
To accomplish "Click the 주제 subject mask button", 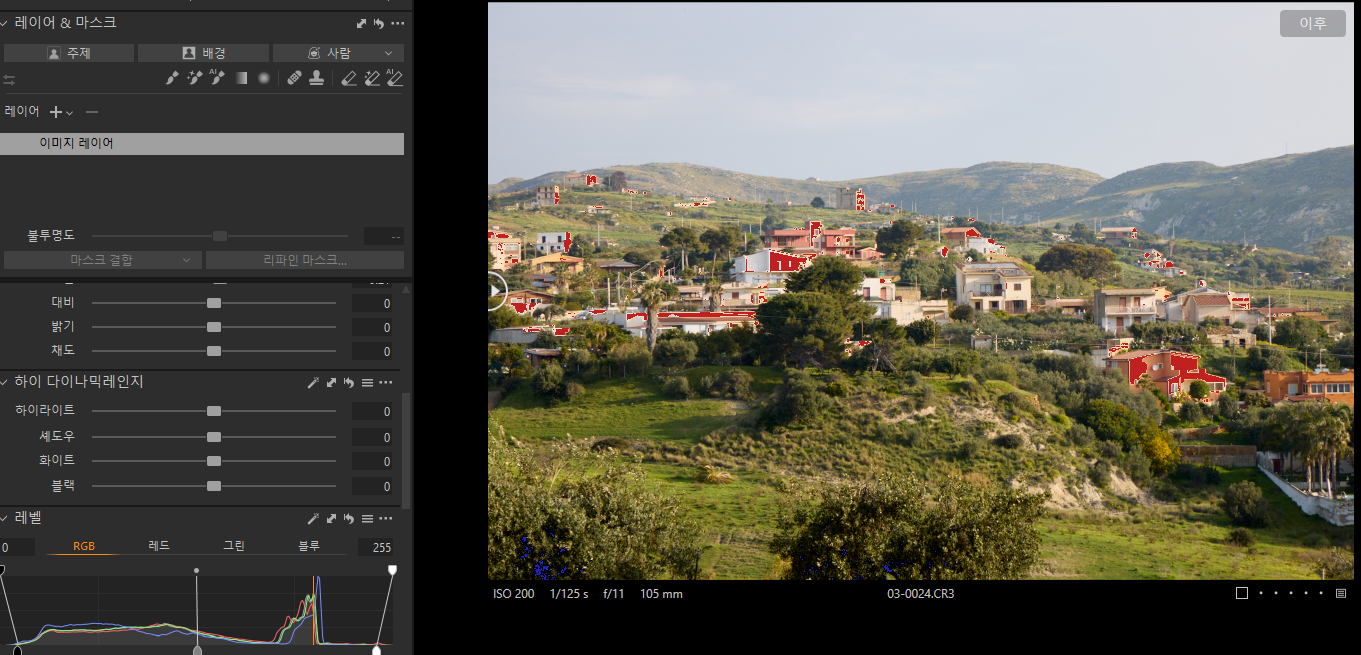I will pyautogui.click(x=69, y=53).
